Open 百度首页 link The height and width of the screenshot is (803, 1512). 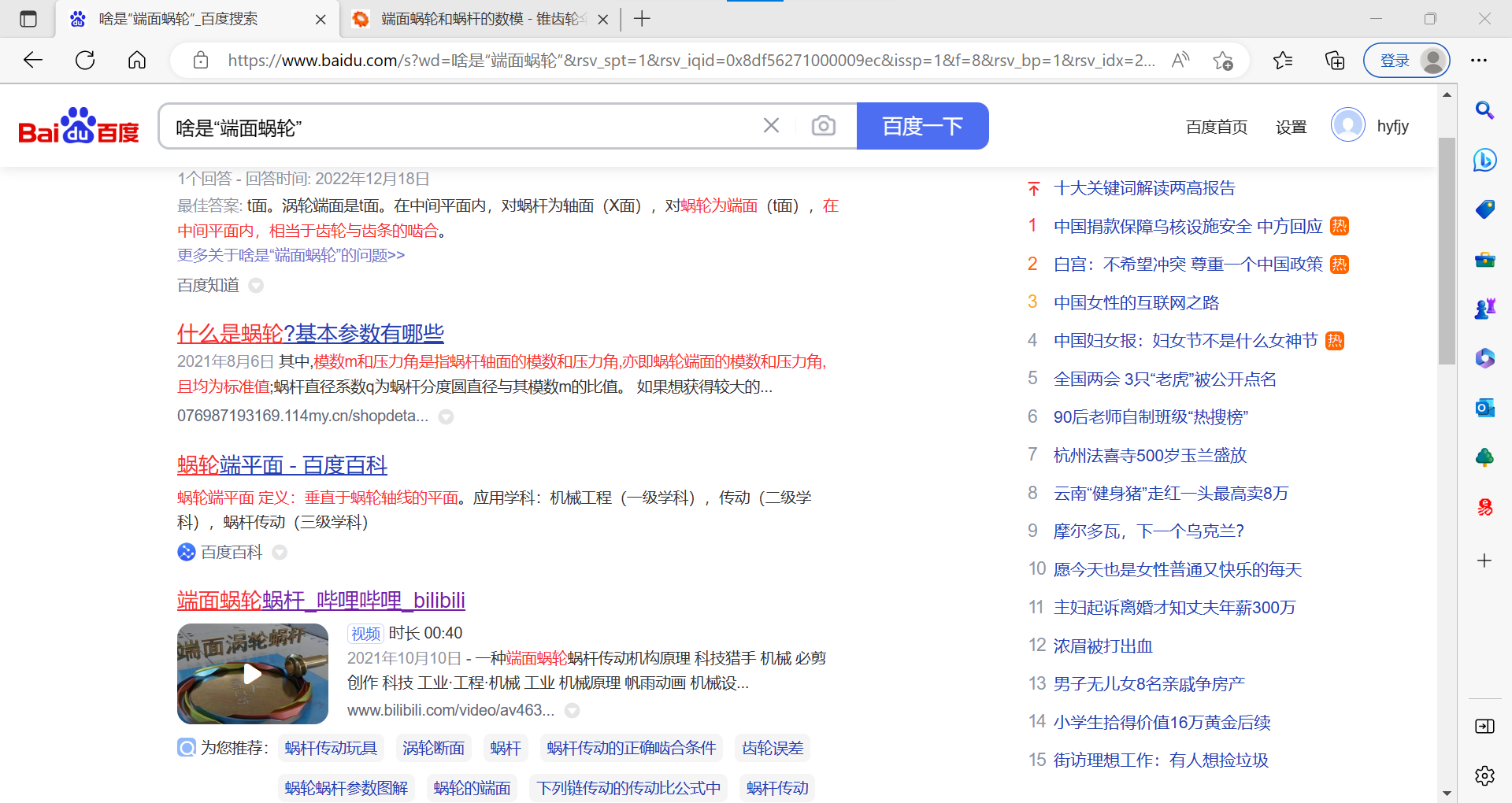[1216, 127]
